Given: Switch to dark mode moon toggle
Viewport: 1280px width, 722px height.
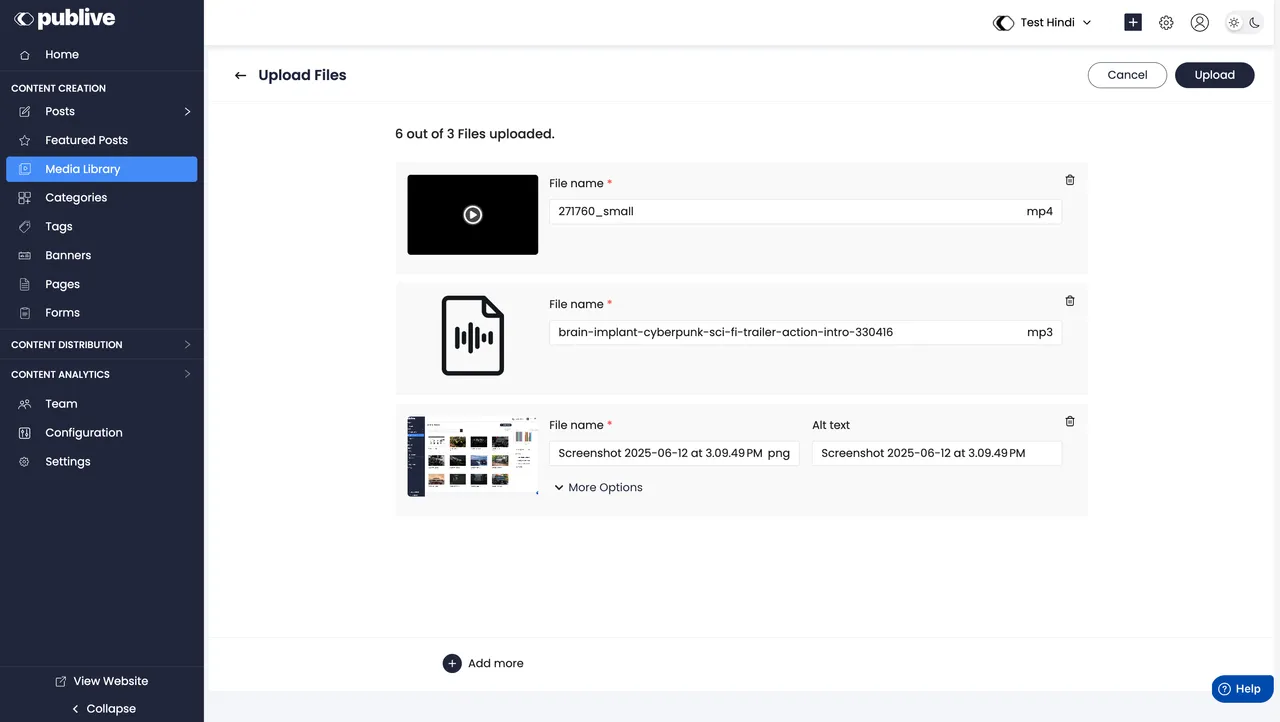Looking at the screenshot, I should [x=1255, y=23].
